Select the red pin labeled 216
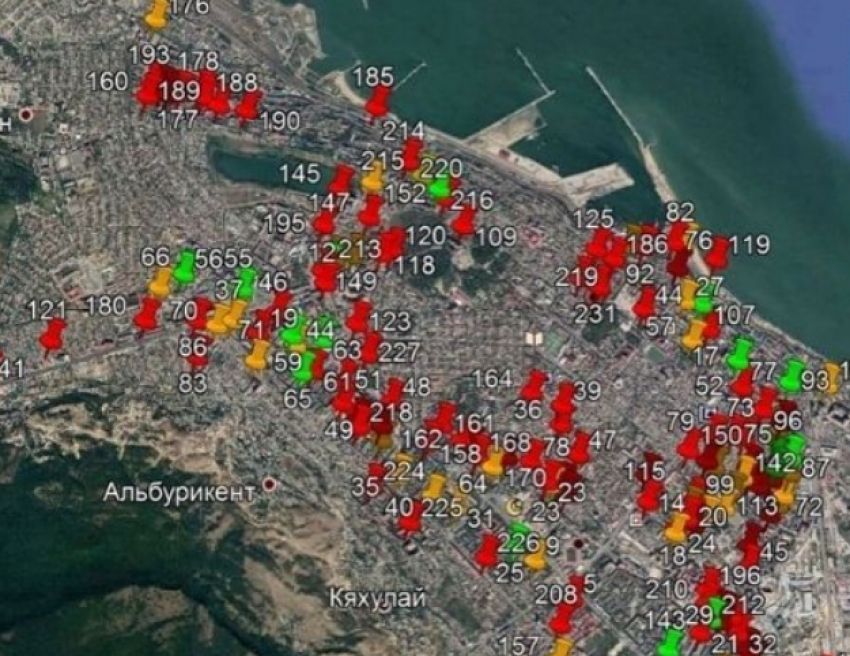Viewport: 850px width, 656px height. 465,222
